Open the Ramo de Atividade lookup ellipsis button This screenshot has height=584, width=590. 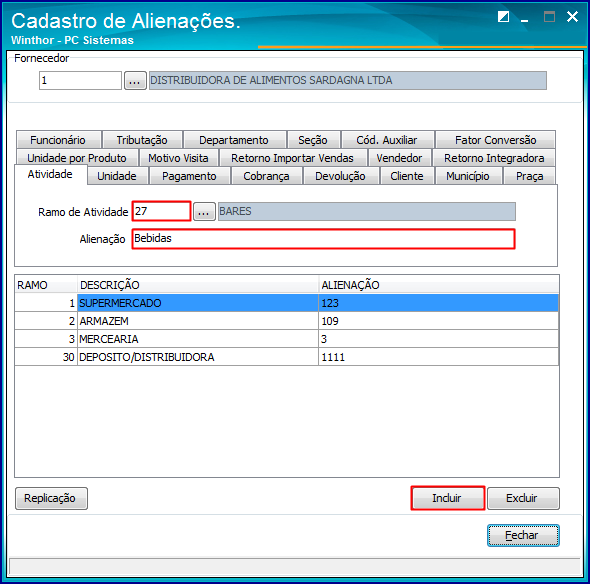pyautogui.click(x=204, y=211)
